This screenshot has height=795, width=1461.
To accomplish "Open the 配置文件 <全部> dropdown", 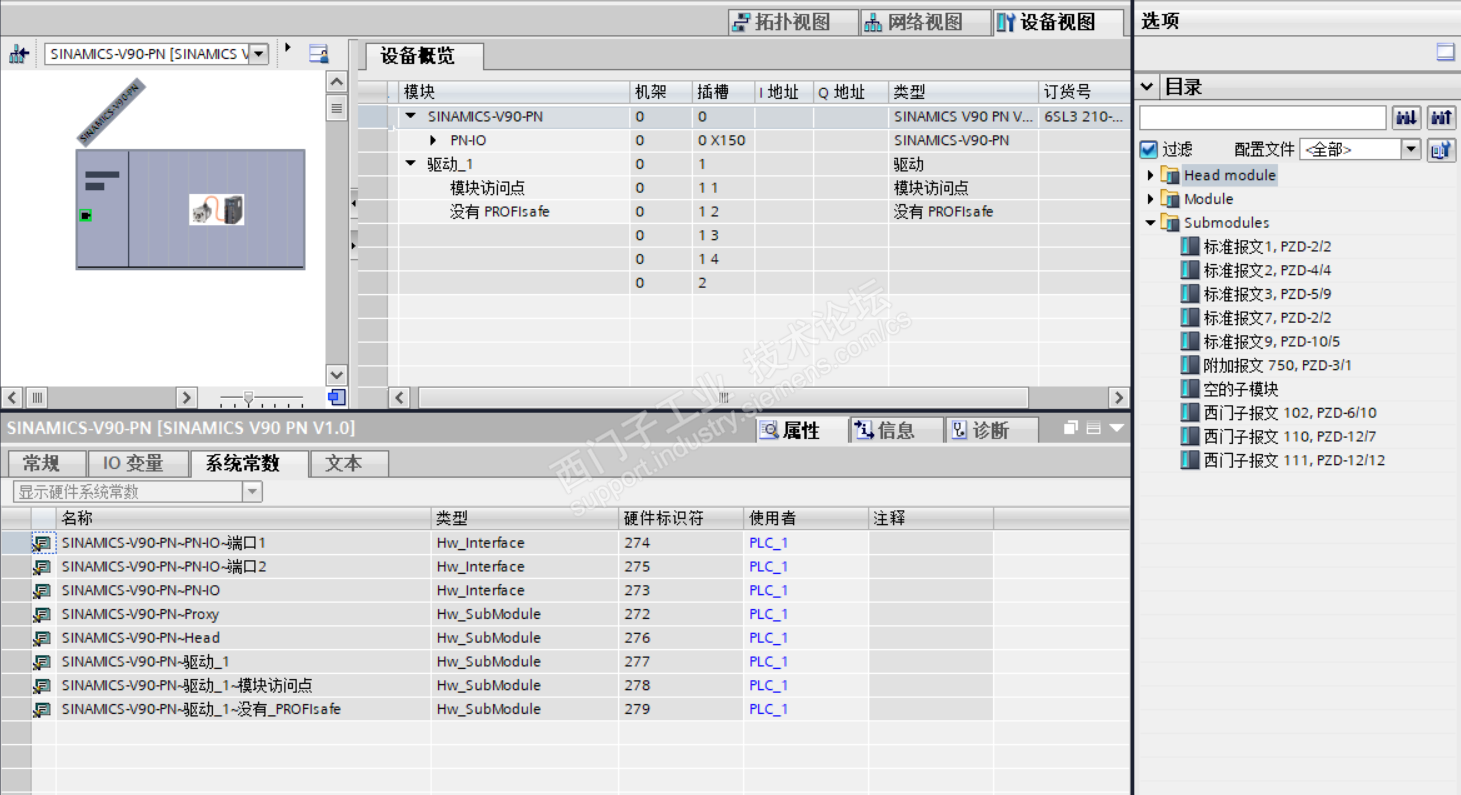I will click(1410, 150).
